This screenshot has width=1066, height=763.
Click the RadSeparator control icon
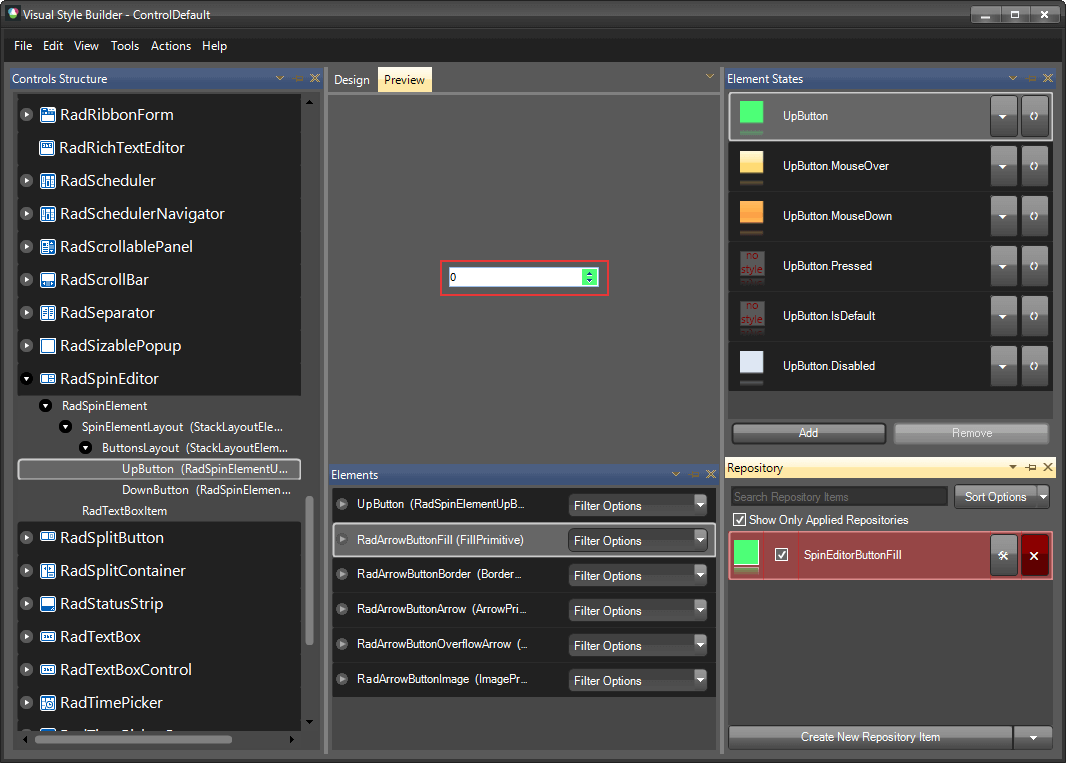click(48, 313)
